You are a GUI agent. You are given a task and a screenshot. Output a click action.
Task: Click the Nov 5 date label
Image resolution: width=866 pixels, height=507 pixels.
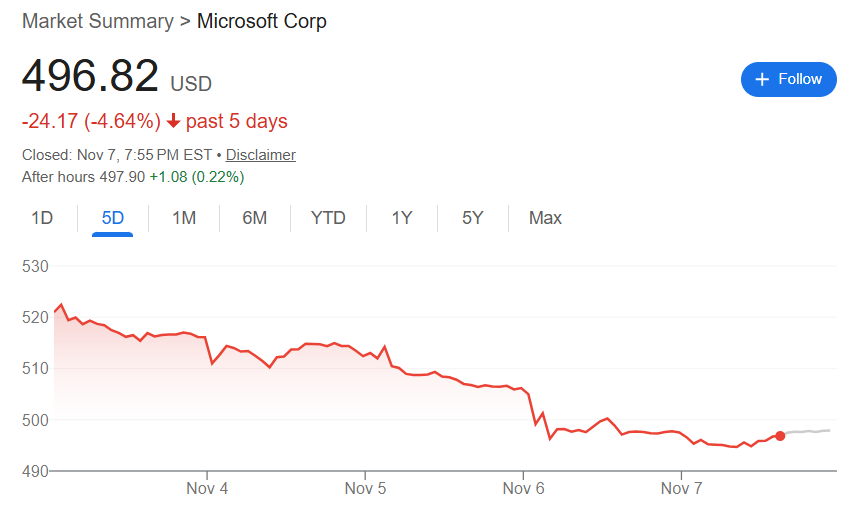coord(366,489)
